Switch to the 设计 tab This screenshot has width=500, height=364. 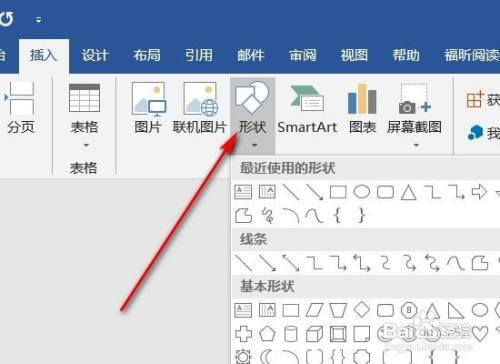(x=95, y=55)
